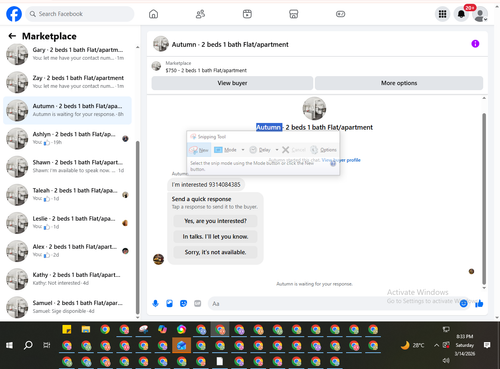Click Autumn's avatar in conversation header
This screenshot has height=369, width=500.
[161, 44]
